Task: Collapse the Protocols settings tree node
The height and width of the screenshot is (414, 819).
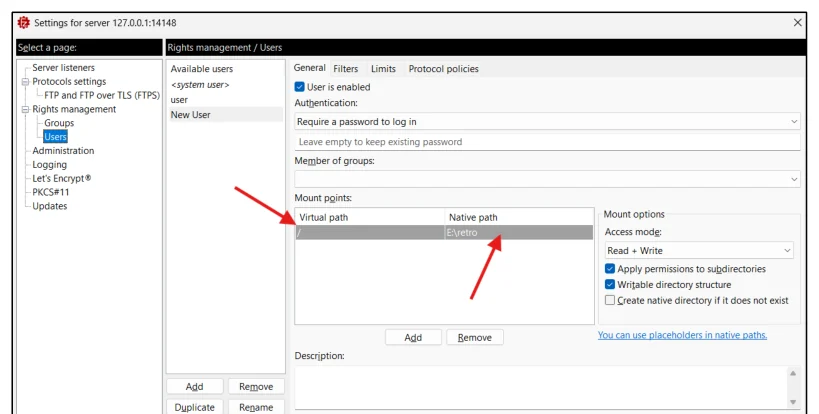Action: coord(25,82)
